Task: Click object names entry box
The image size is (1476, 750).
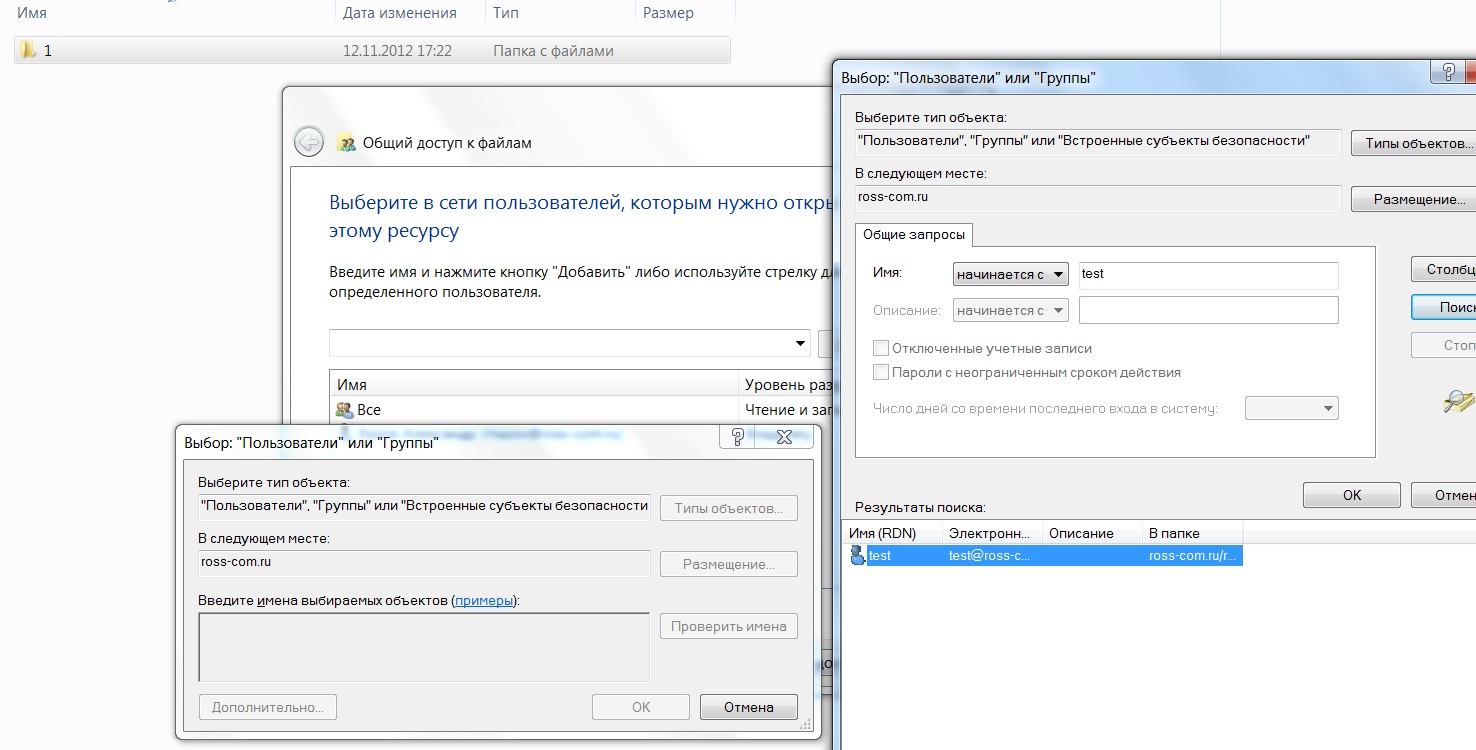Action: click(424, 647)
